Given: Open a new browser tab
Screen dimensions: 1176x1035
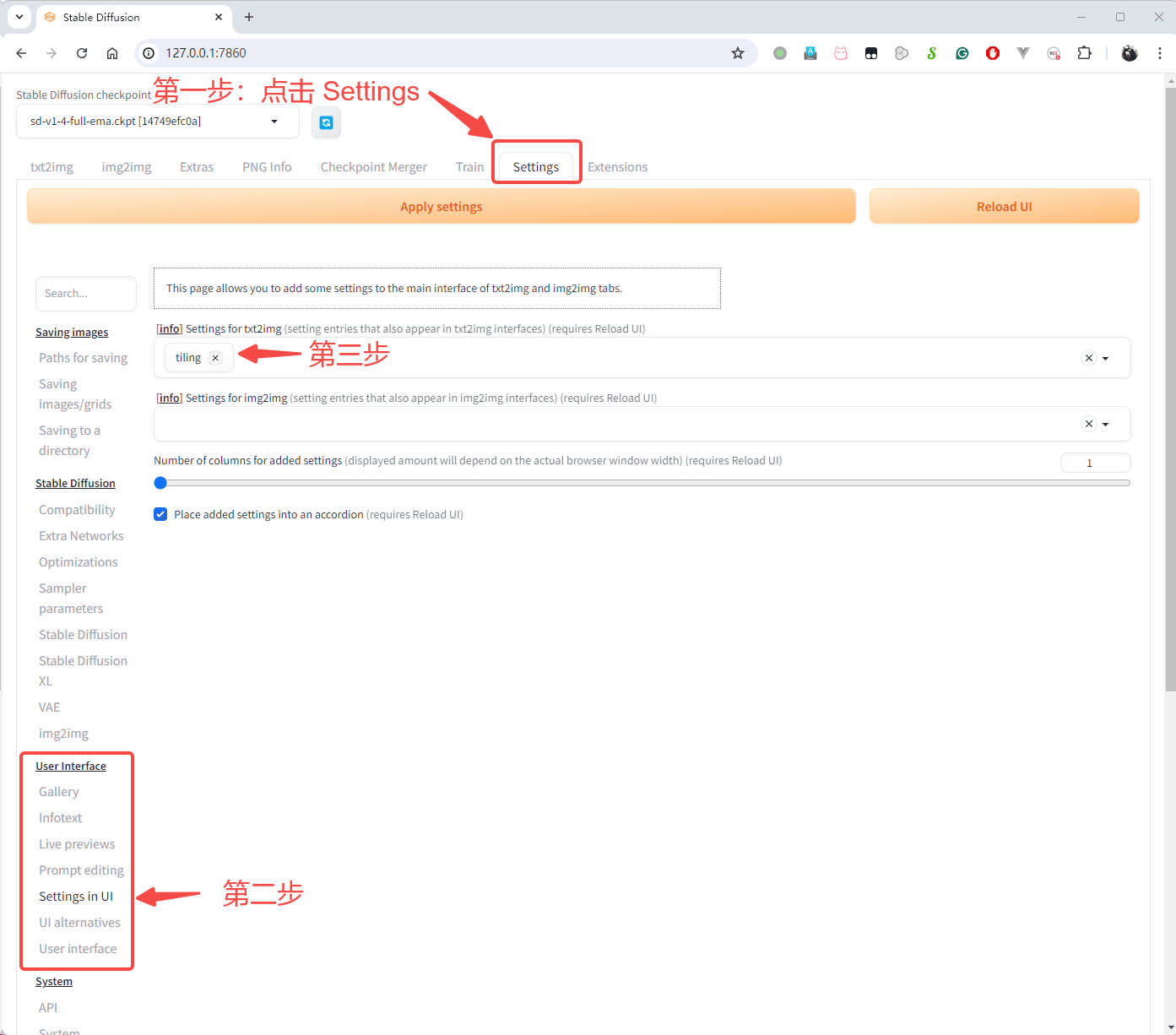Looking at the screenshot, I should (249, 17).
